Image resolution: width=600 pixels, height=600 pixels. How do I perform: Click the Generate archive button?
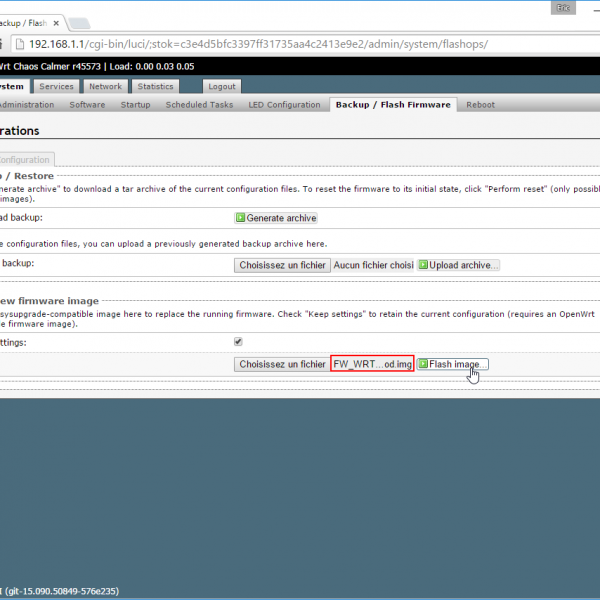click(276, 218)
